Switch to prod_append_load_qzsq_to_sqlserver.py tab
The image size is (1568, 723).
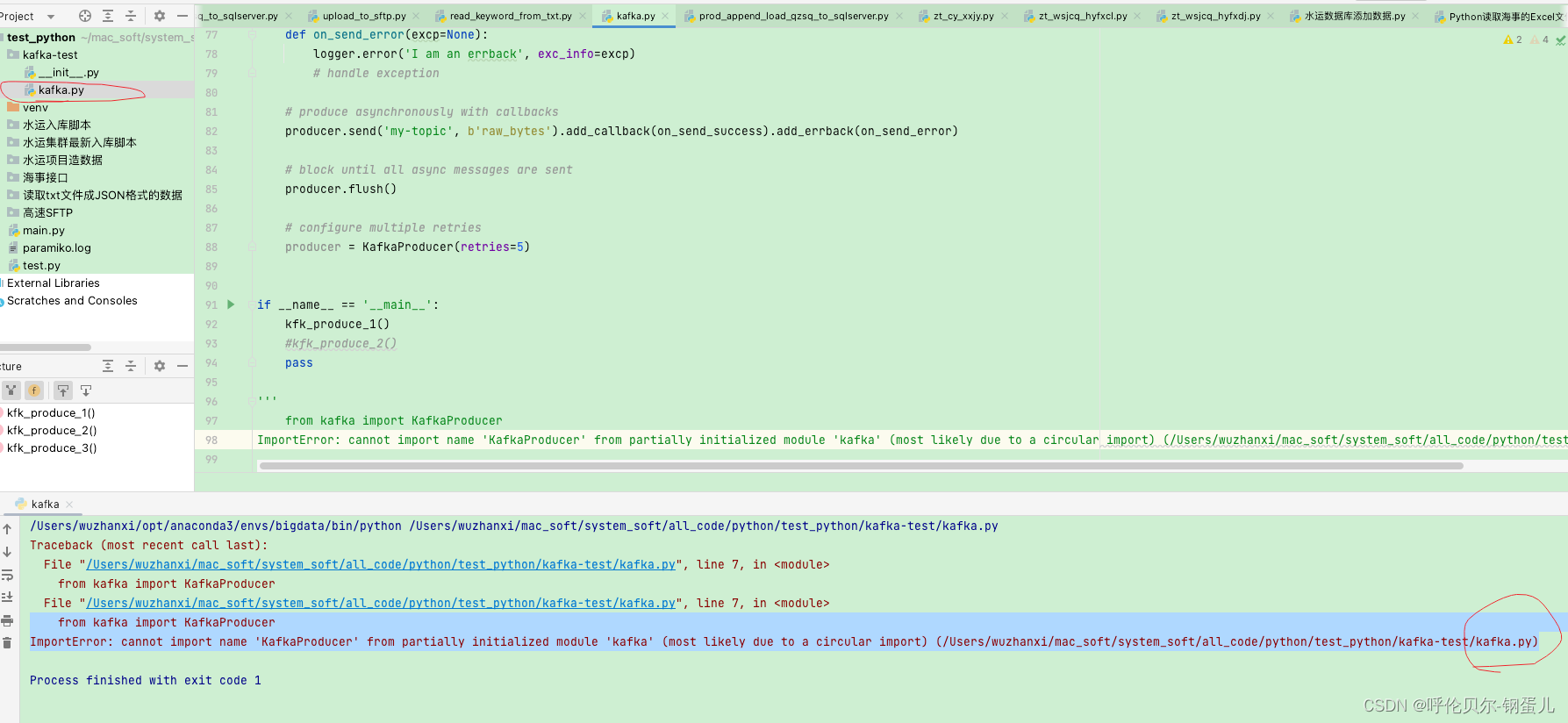(792, 16)
